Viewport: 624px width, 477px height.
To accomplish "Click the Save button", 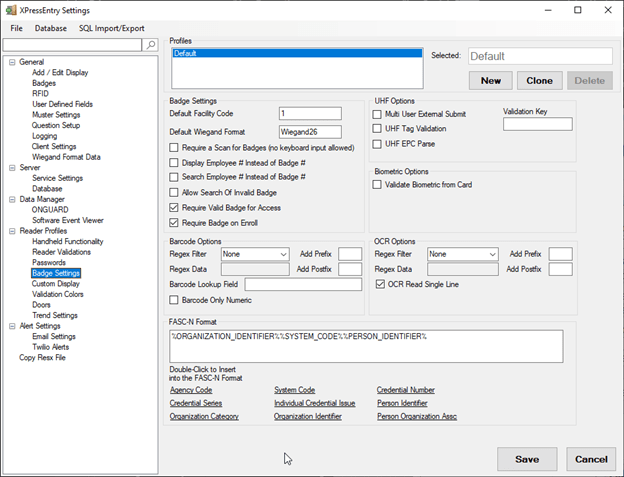I will click(x=526, y=458).
